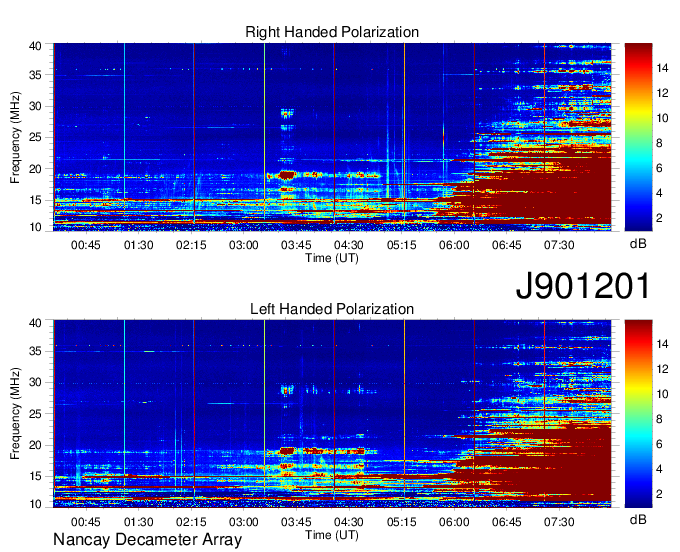The image size is (680, 552).
Task: Click the 03:00 time tick of Right Handed plot
Action: tap(244, 245)
